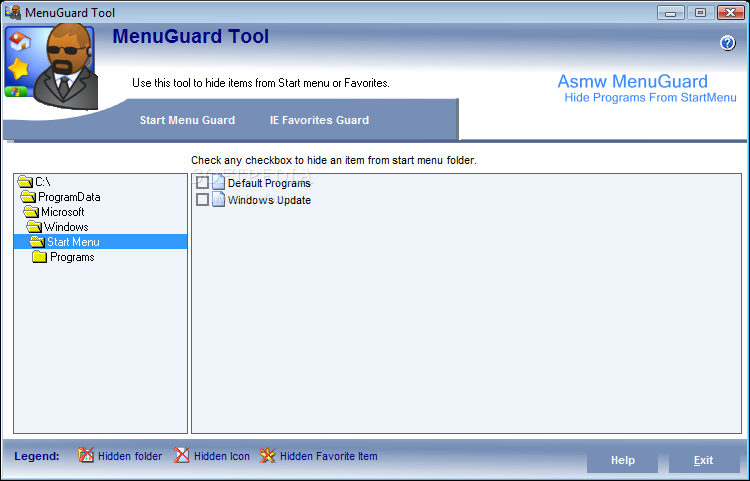Click the Hidden Favorite Item legend label
This screenshot has width=750, height=481.
click(329, 456)
